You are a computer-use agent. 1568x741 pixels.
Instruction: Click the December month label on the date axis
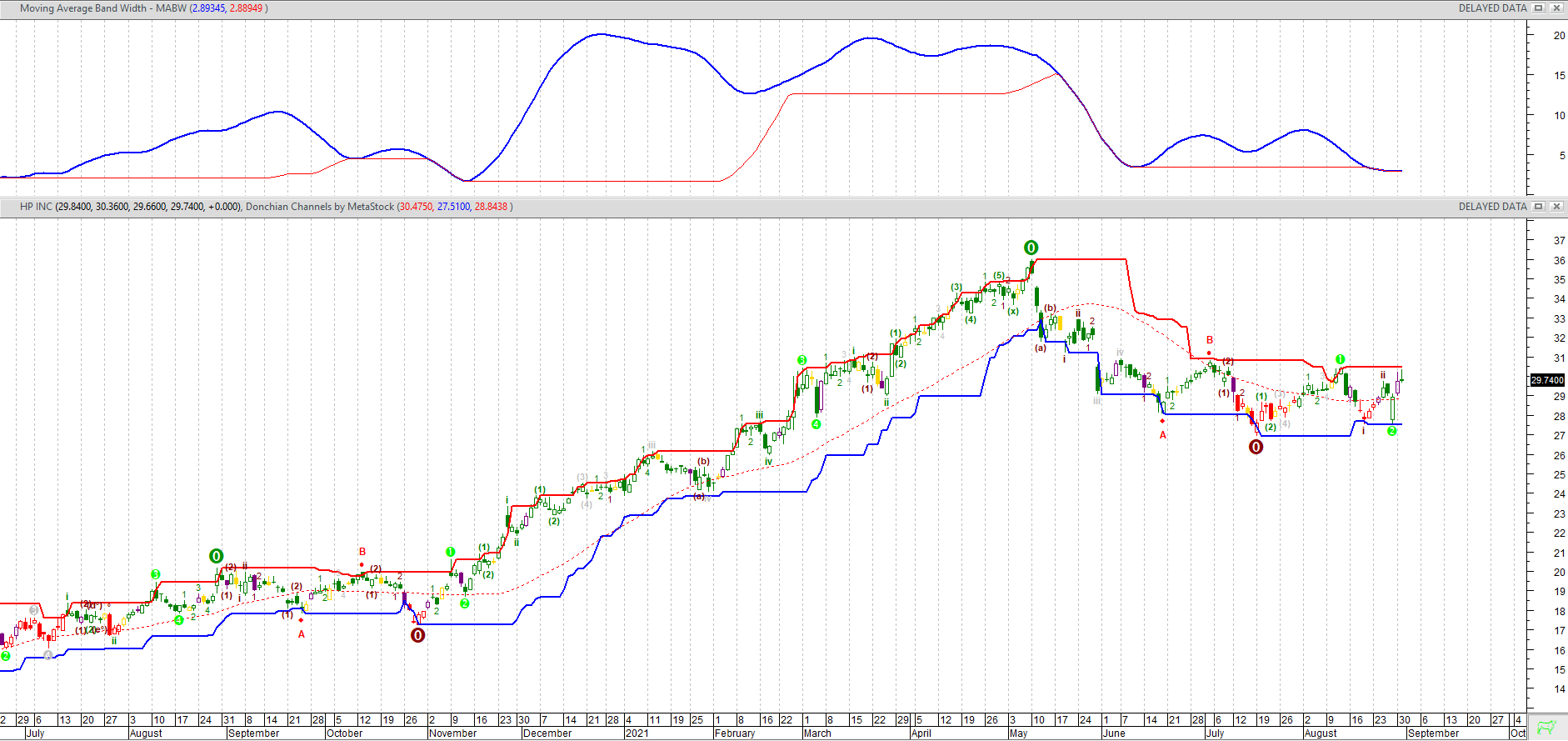(x=547, y=733)
